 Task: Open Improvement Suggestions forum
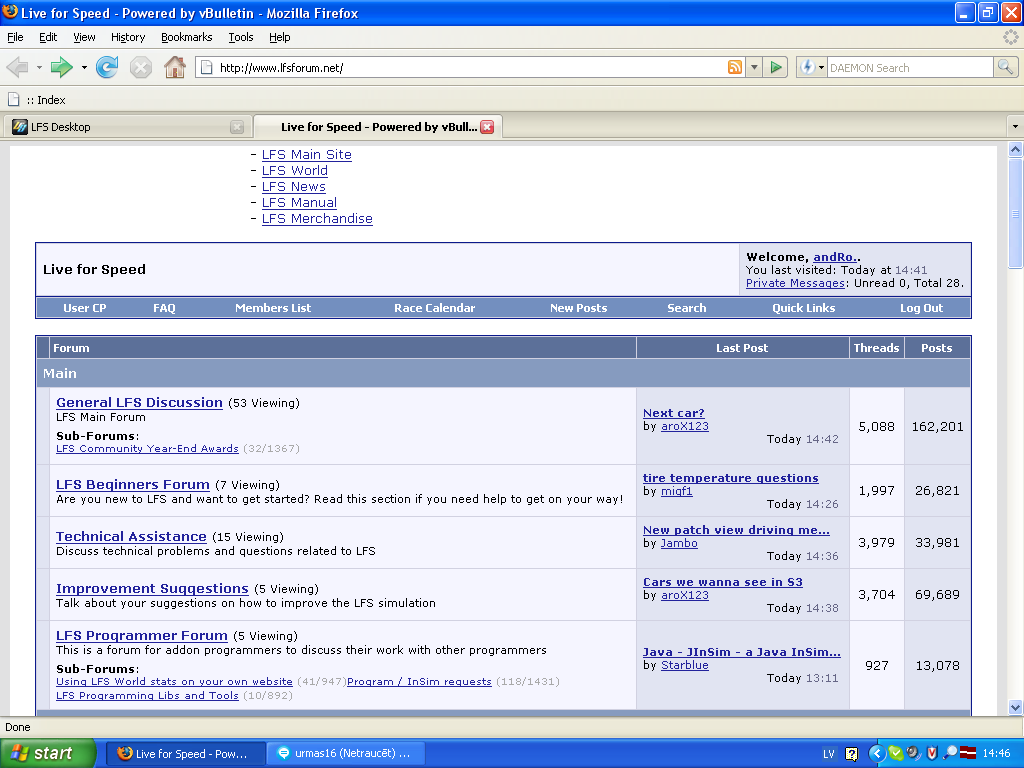coord(152,589)
